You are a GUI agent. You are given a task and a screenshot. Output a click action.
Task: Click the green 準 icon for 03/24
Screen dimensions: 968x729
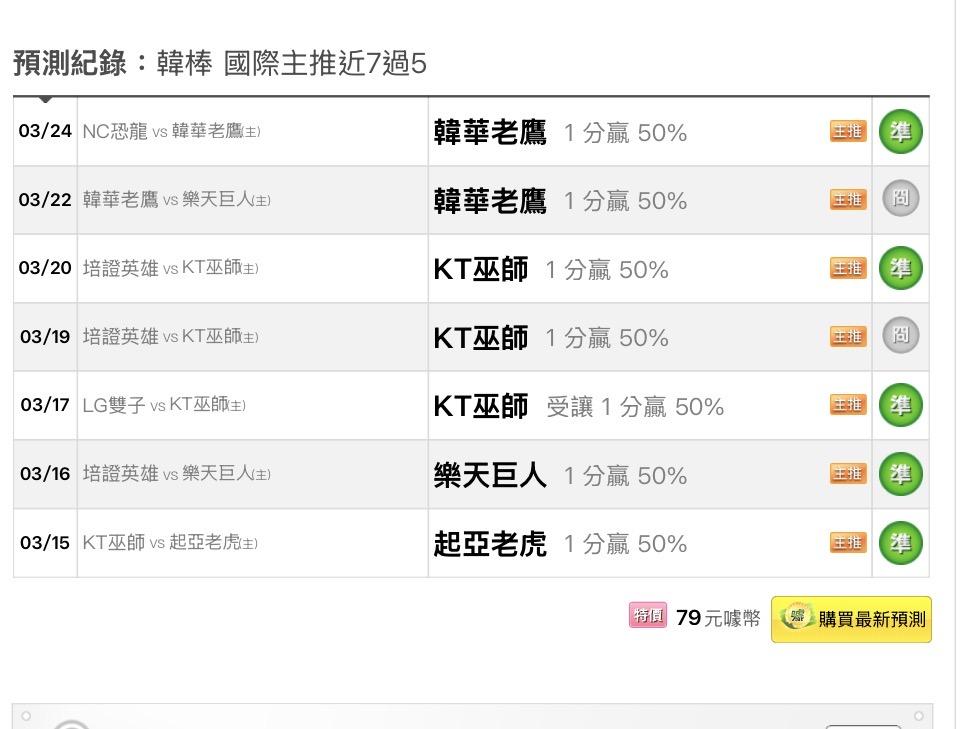point(900,131)
